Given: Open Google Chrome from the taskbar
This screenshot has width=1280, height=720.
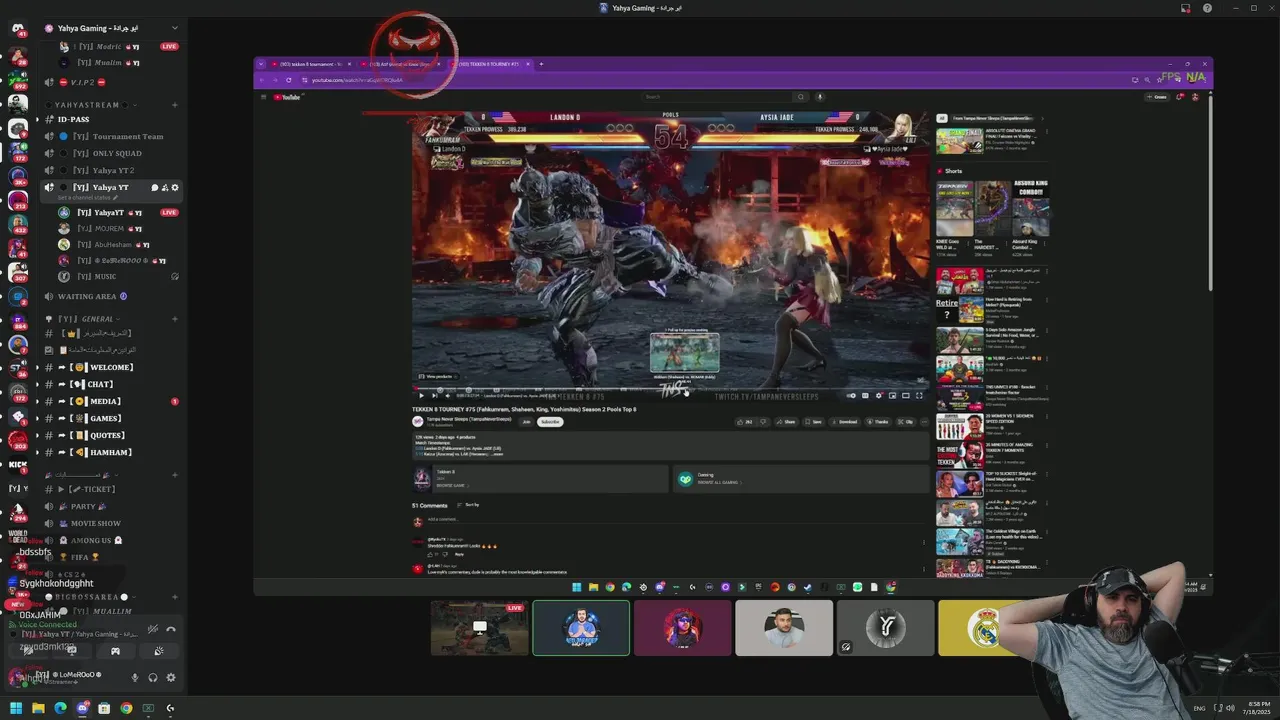Looking at the screenshot, I should pyautogui.click(x=126, y=708).
